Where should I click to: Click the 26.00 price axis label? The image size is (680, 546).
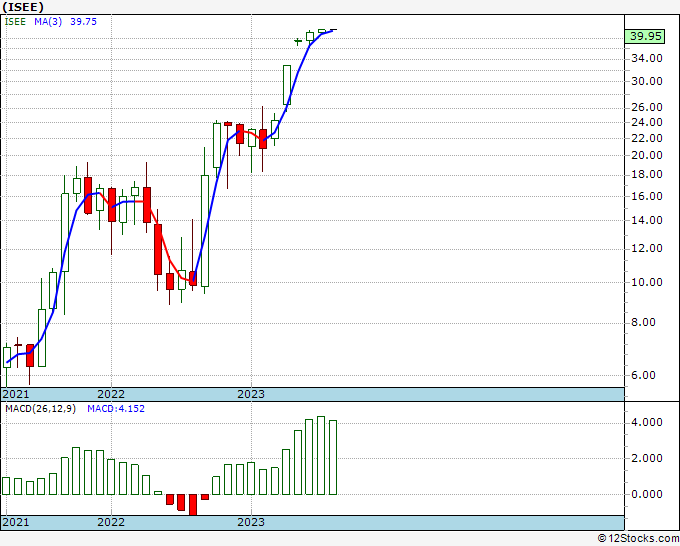647,107
